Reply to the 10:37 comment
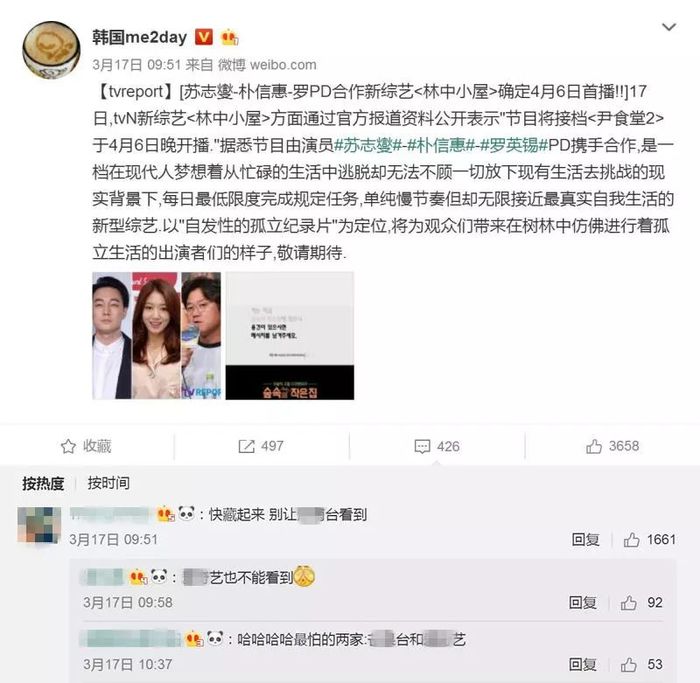Image resolution: width=700 pixels, height=683 pixels. pyautogui.click(x=583, y=664)
